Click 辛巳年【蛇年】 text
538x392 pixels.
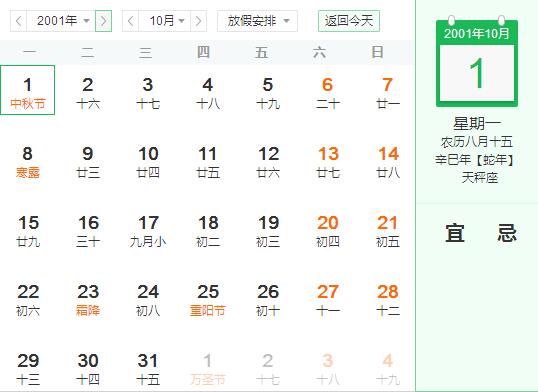tap(476, 160)
